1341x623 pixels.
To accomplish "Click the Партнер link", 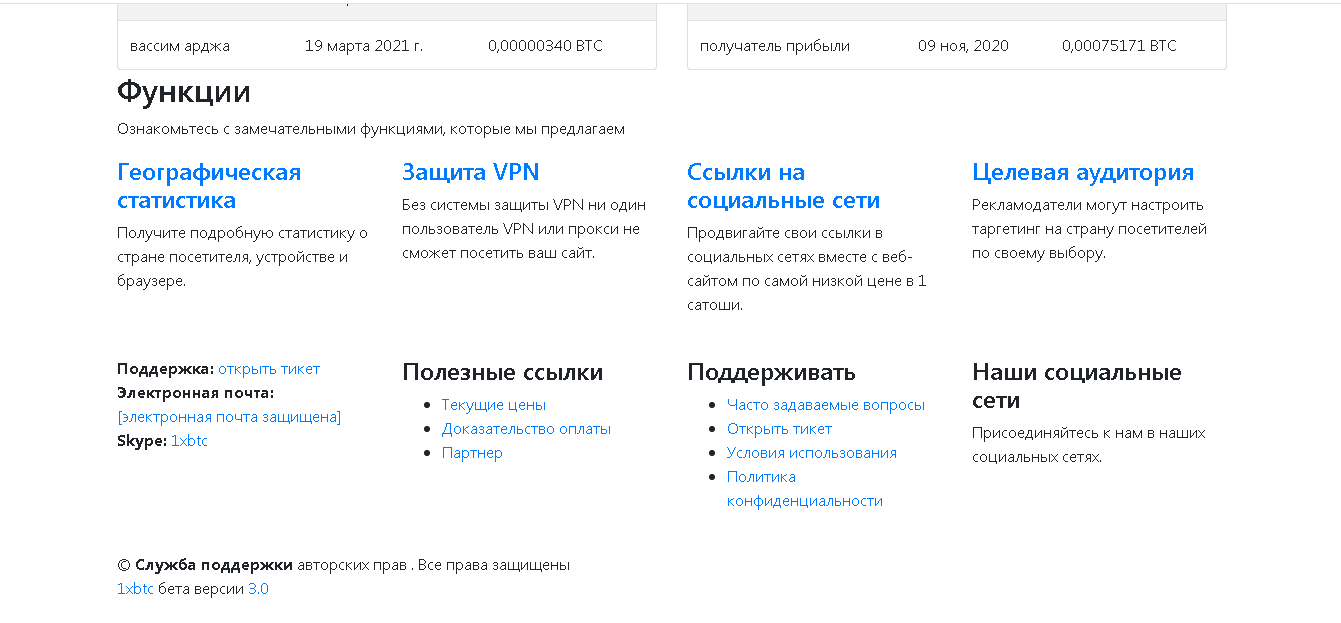I will pyautogui.click(x=472, y=453).
